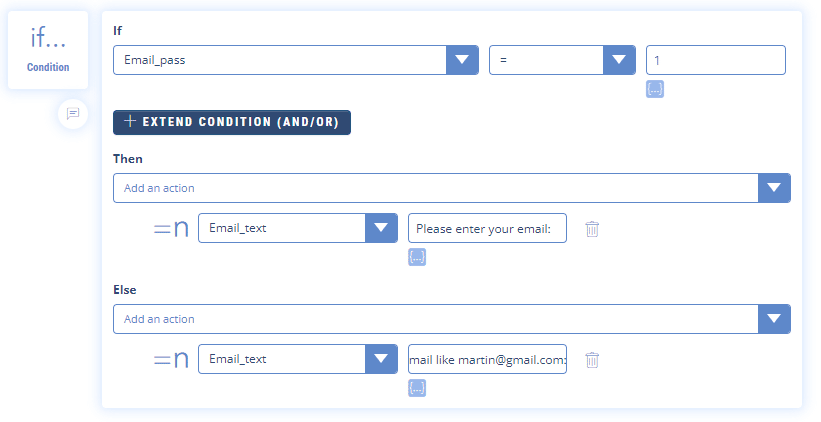Click the If condition value field
The width and height of the screenshot is (821, 422).
[x=715, y=60]
